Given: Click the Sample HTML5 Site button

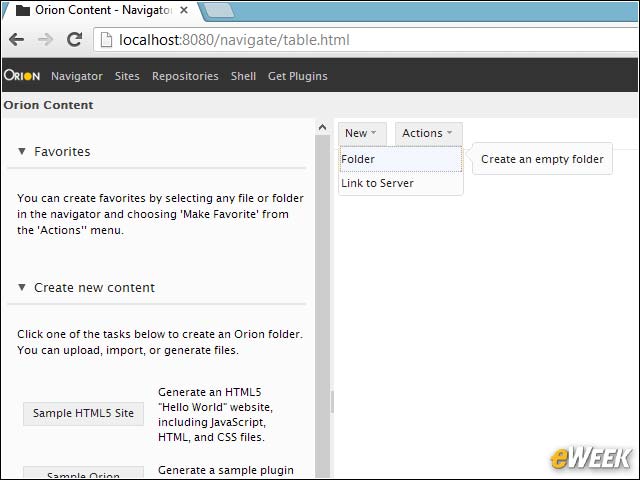Looking at the screenshot, I should pos(83,413).
